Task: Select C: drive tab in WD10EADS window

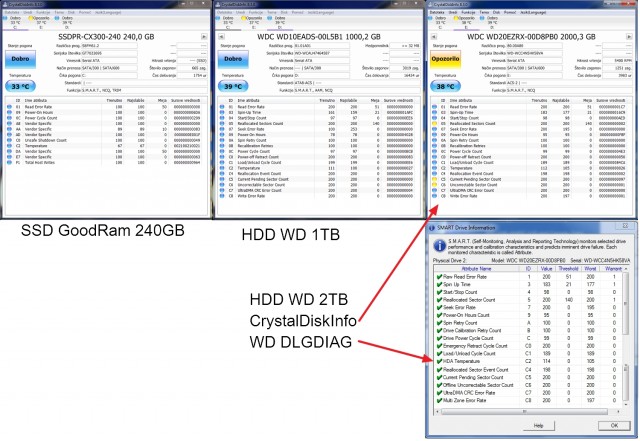Action: pos(227,23)
